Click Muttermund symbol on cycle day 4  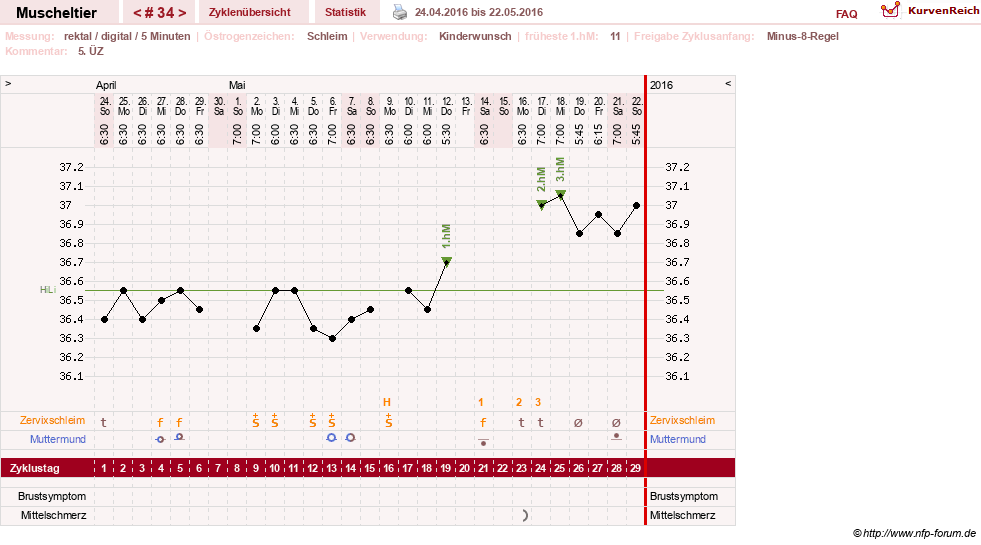160,439
